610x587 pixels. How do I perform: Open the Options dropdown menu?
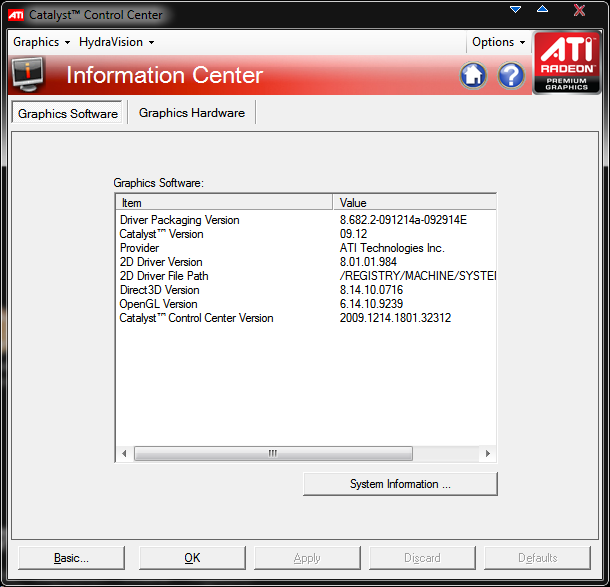pyautogui.click(x=498, y=42)
